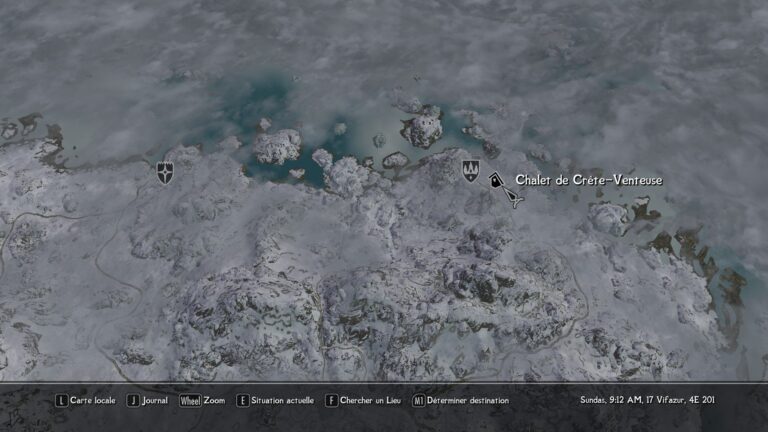Click the J key icon for Journal
The width and height of the screenshot is (768, 432).
coord(133,400)
